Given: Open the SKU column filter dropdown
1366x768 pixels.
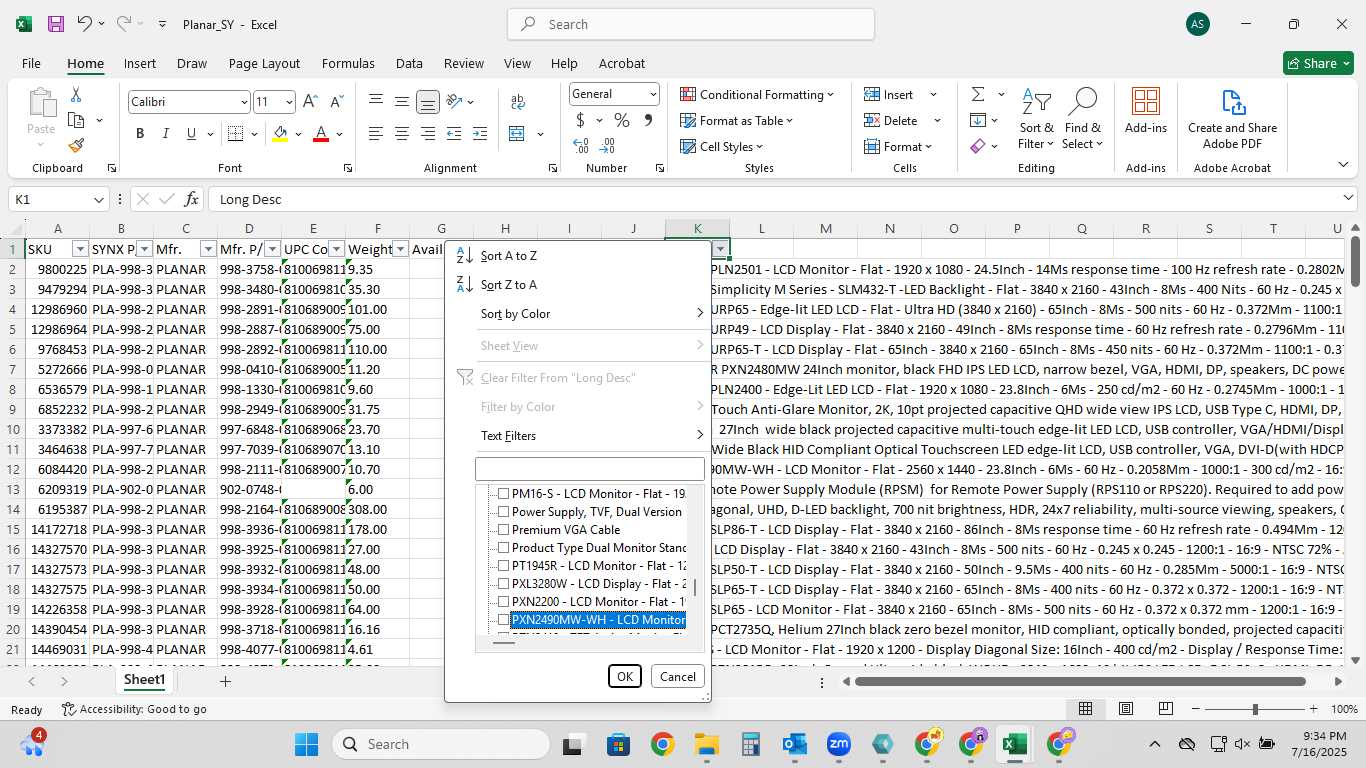Looking at the screenshot, I should pos(80,249).
